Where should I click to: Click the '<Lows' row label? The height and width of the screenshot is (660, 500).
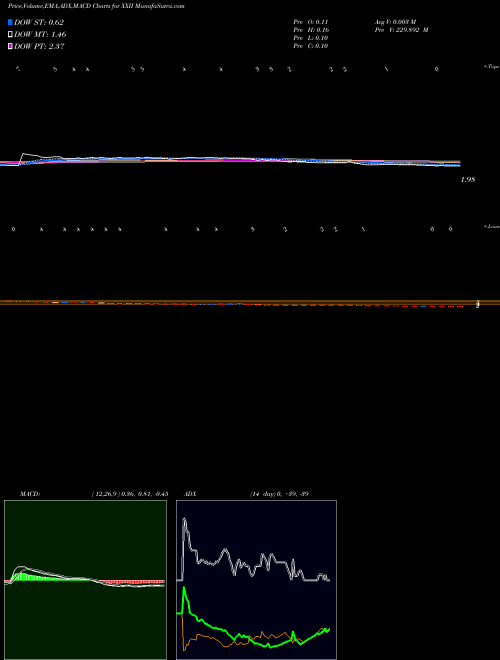point(492,226)
